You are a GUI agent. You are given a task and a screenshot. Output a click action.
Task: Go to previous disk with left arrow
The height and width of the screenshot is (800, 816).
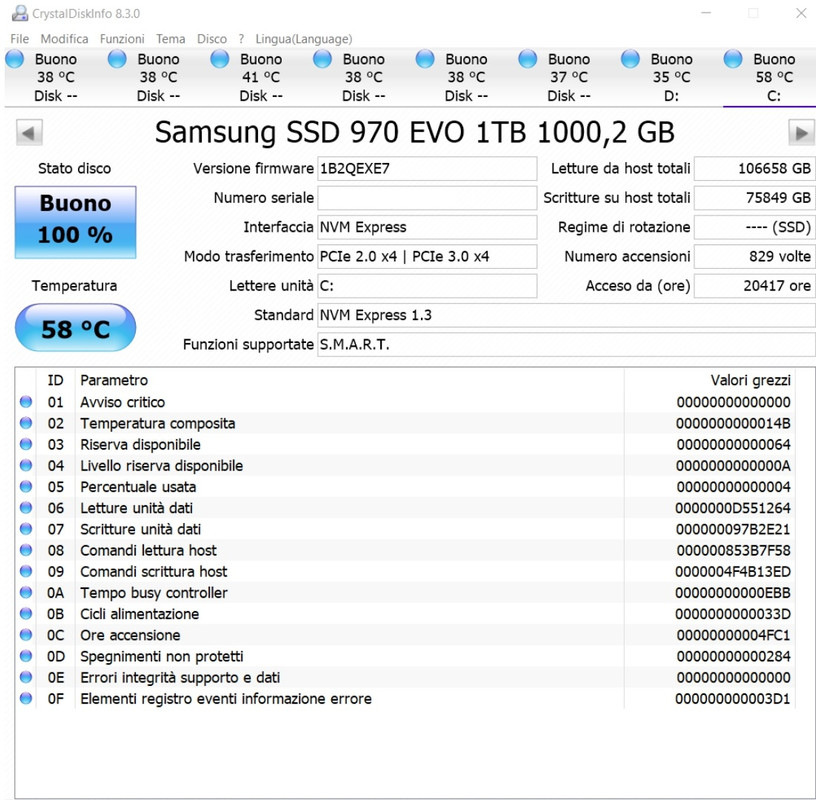click(x=29, y=133)
